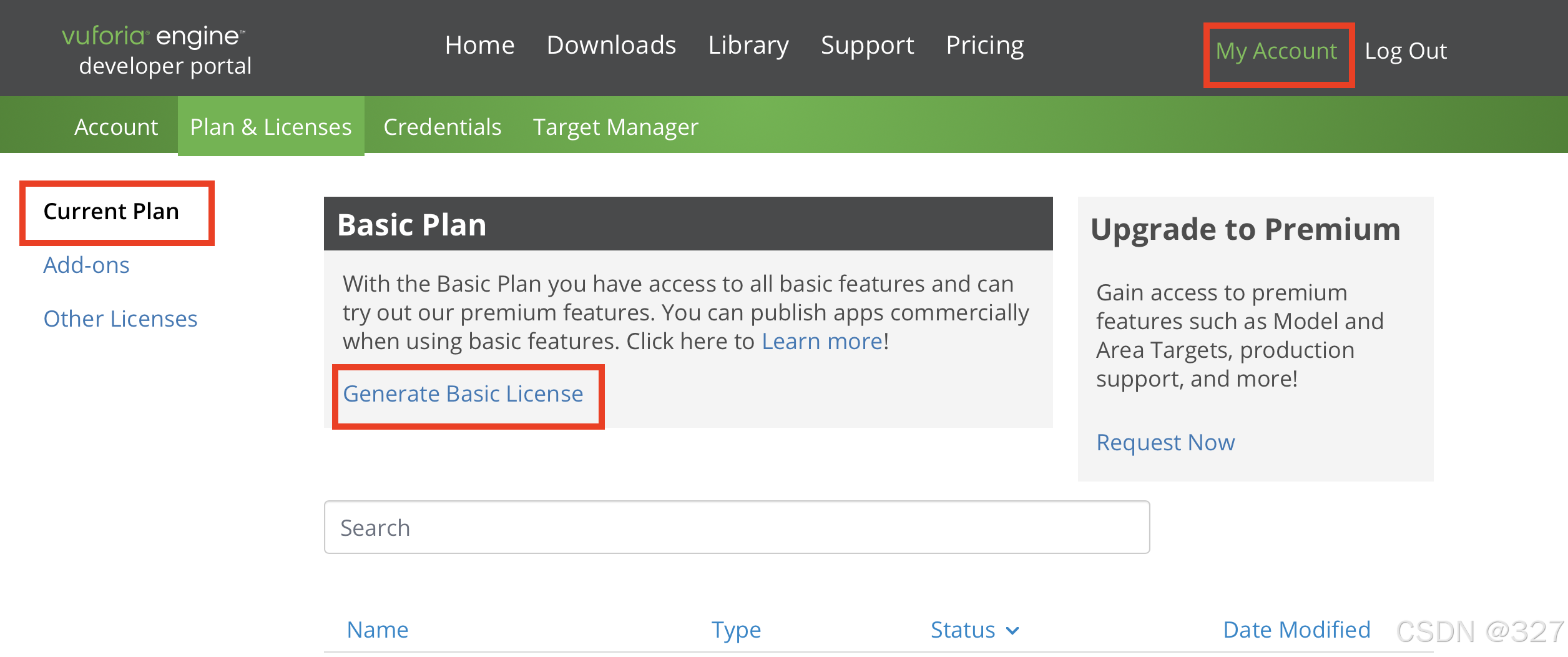Open the Library menu item
1568x657 pixels.
[748, 46]
